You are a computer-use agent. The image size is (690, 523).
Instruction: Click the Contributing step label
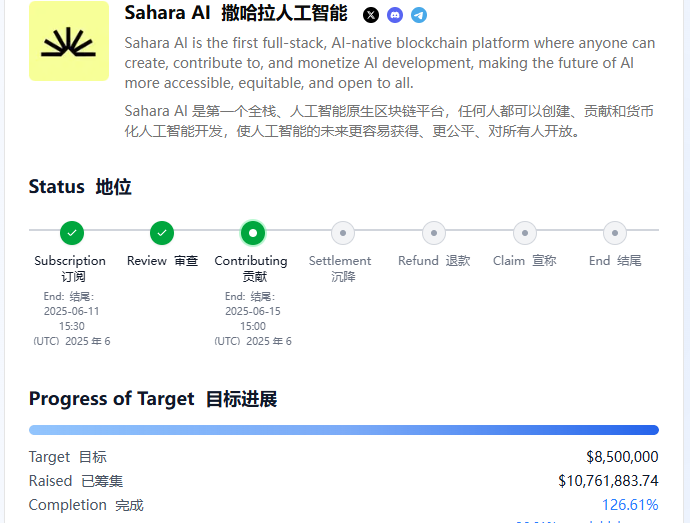point(251,269)
